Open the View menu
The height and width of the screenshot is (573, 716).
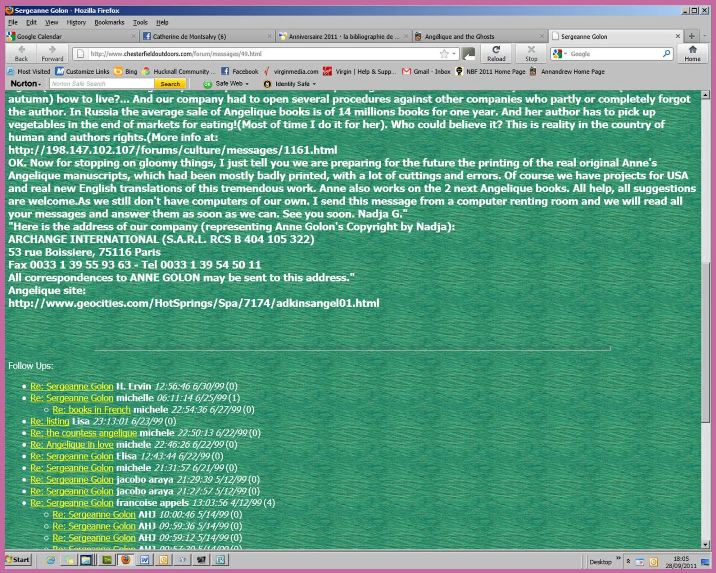[52, 22]
